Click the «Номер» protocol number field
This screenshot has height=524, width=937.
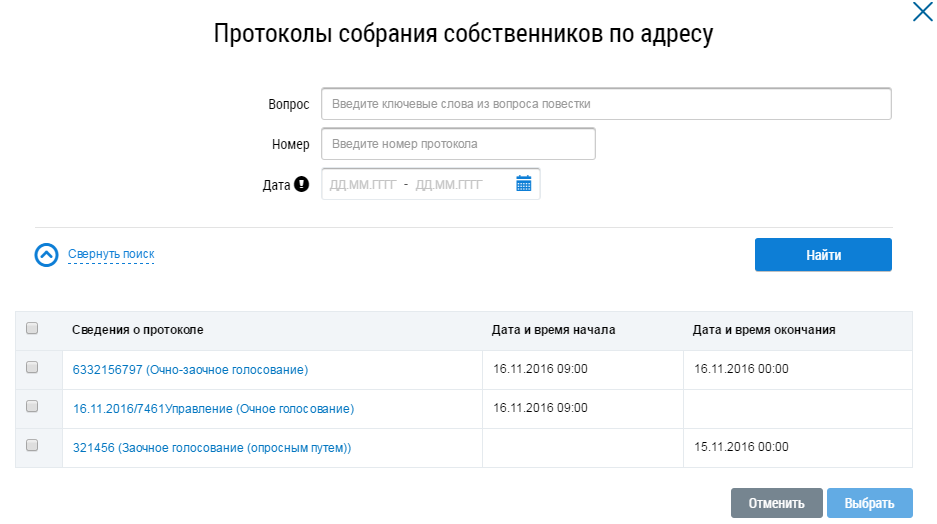tap(458, 144)
